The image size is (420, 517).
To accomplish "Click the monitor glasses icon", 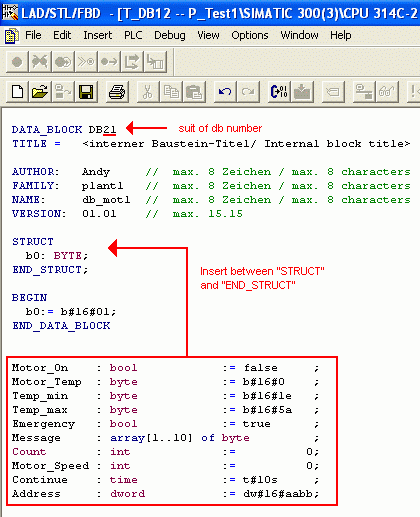I will pos(387,91).
